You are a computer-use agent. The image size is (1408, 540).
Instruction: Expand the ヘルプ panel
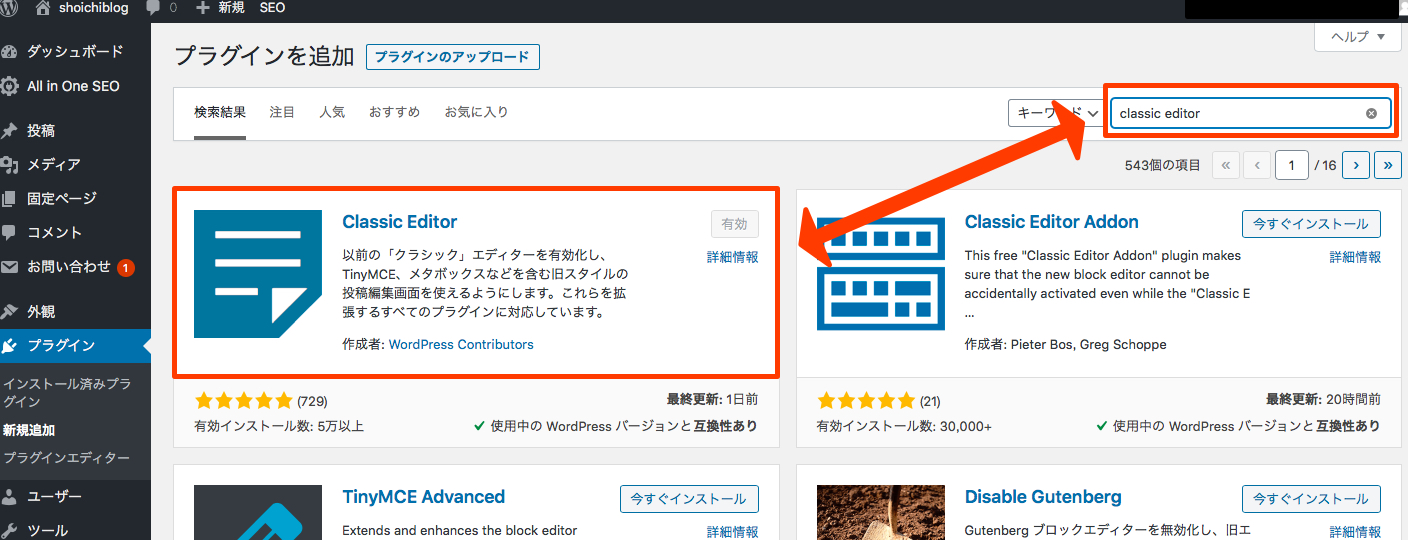click(1358, 37)
